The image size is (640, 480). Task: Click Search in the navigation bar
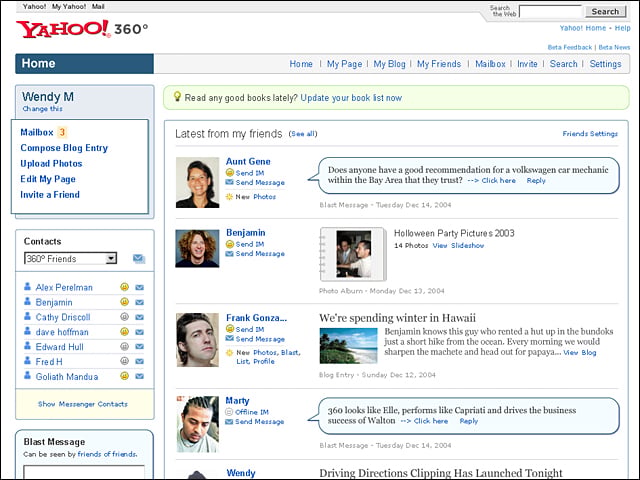click(x=563, y=64)
